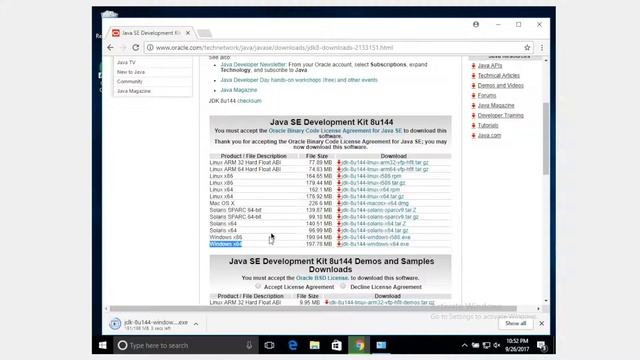Viewport: 640px width, 360px height.
Task: Launch Microsoft Edge from taskbar
Action: pos(292,345)
